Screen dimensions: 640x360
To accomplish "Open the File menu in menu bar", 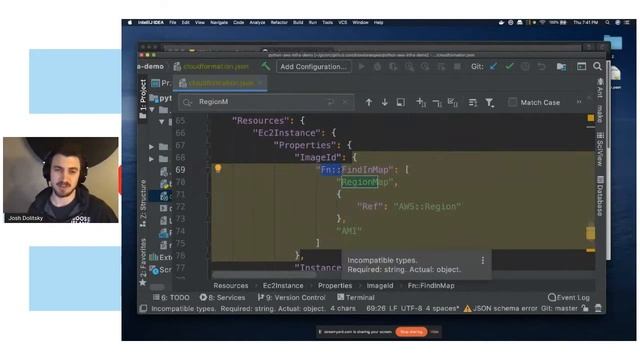I will 173,22.
